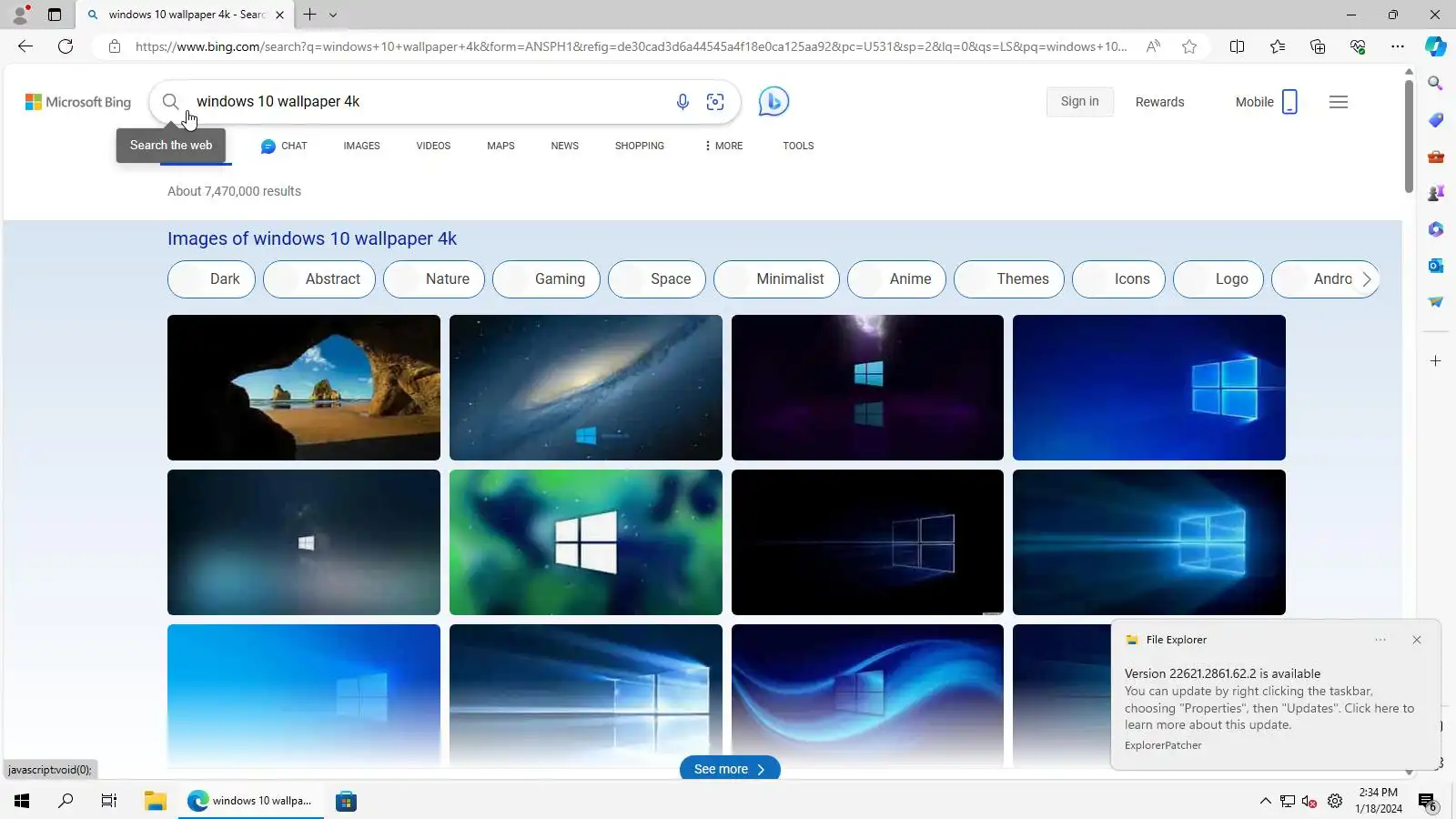Screen dimensions: 1456x819
Task: Filter images by Space
Action: pos(657,279)
